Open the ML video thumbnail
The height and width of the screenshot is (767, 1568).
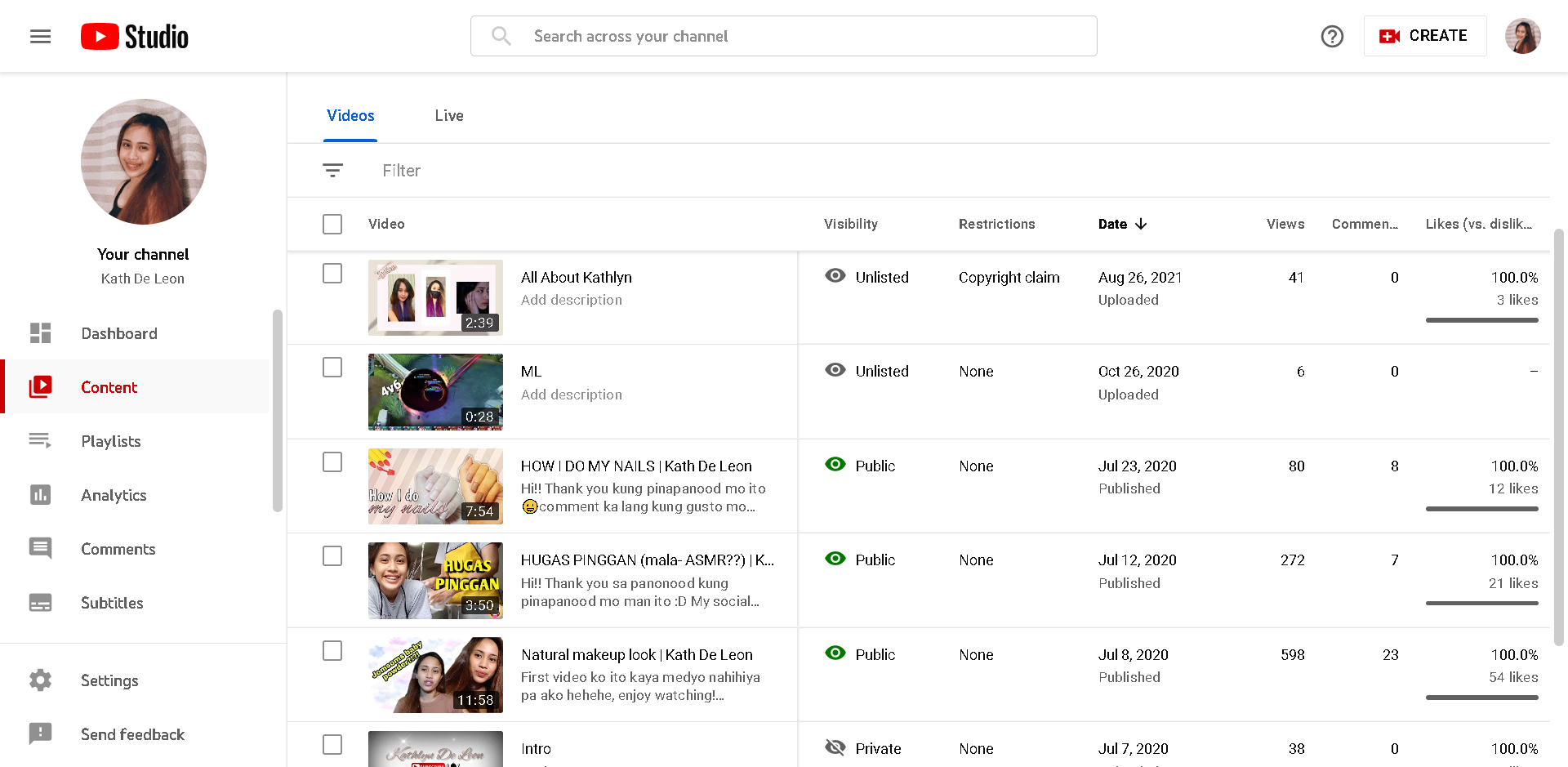click(x=435, y=392)
